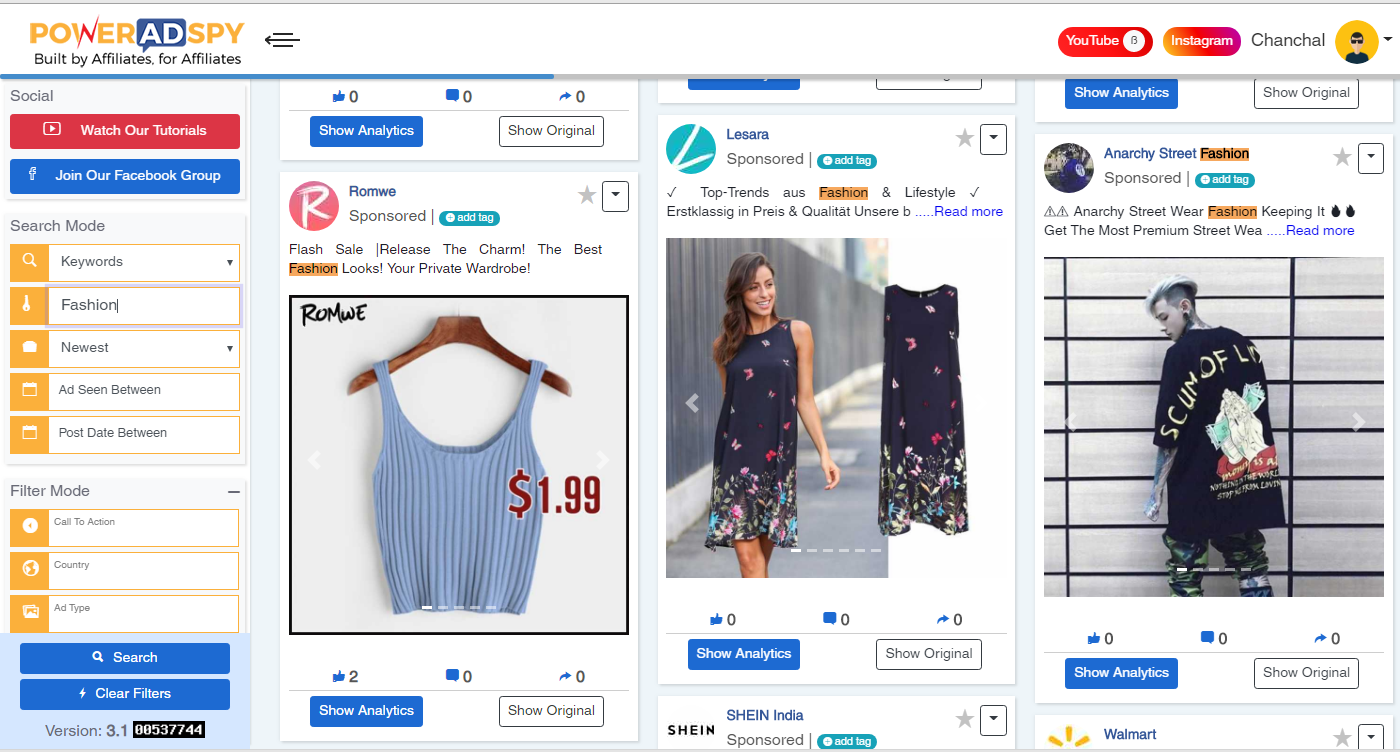Click Show Analytics on the Lesara ad
Screen dimensions: 1400x752
pyautogui.click(x=743, y=653)
